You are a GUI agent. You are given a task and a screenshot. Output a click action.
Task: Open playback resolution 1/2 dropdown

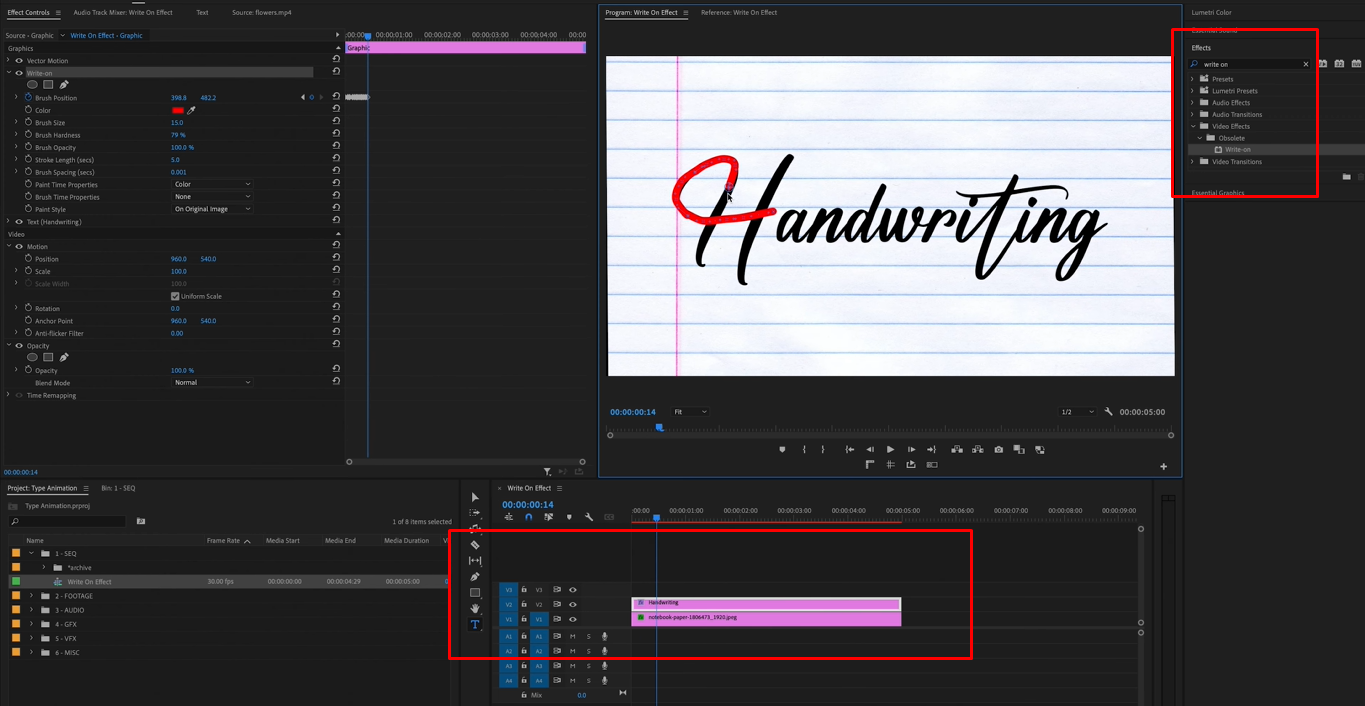tap(1077, 412)
